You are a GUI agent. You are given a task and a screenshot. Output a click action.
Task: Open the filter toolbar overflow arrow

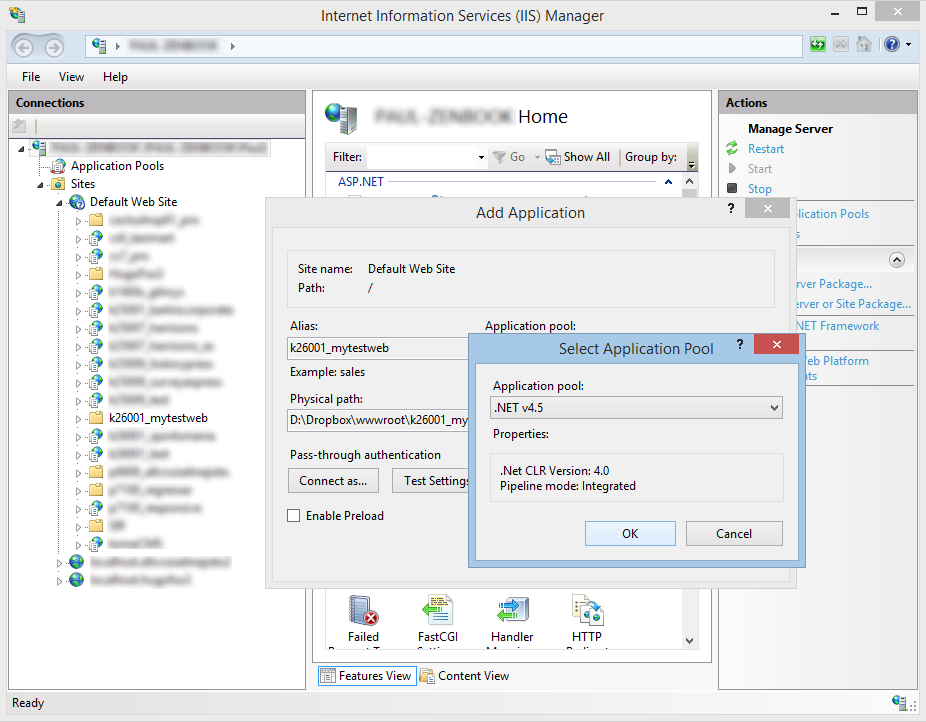coord(692,165)
